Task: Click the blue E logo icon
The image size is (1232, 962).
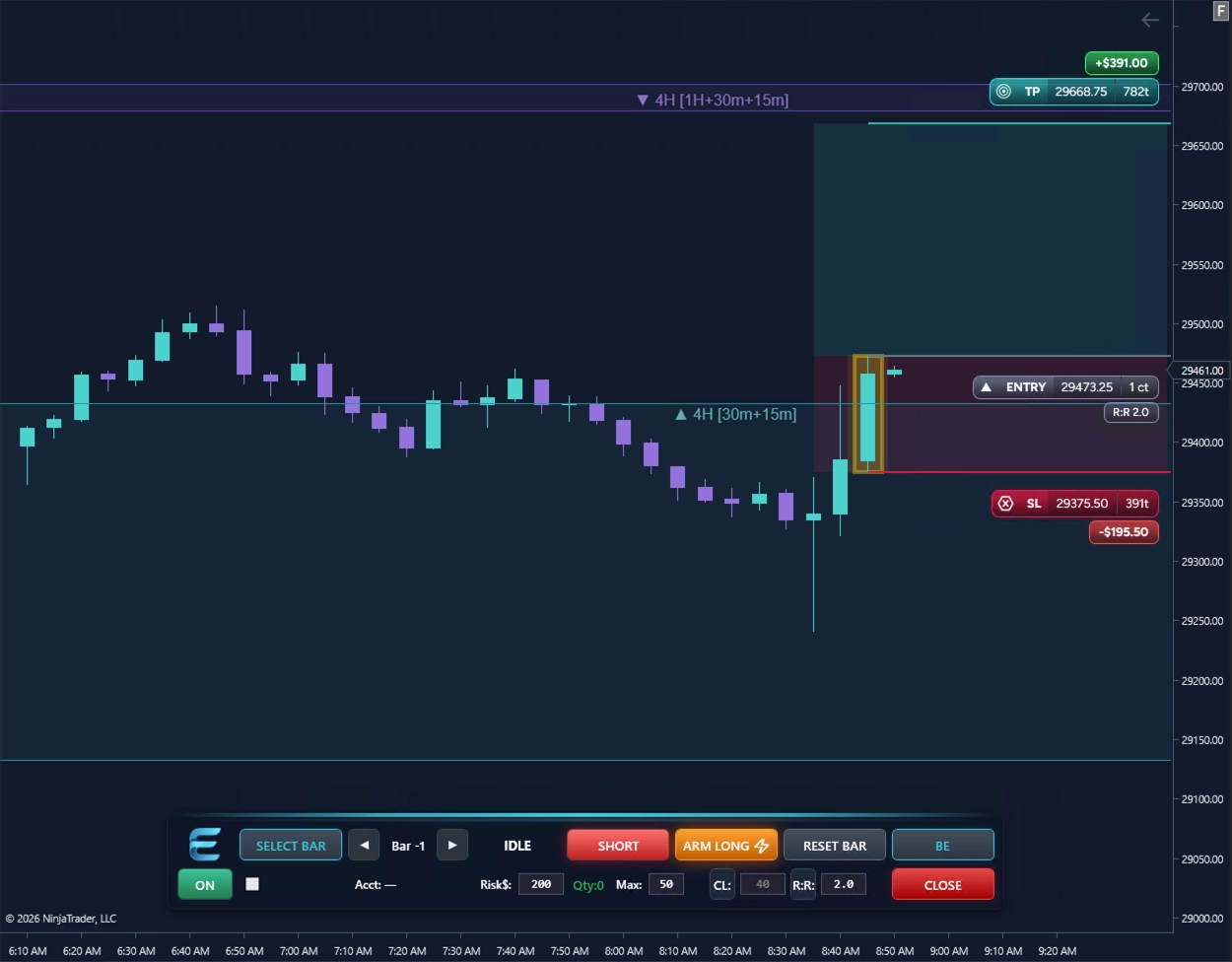Action: [204, 845]
